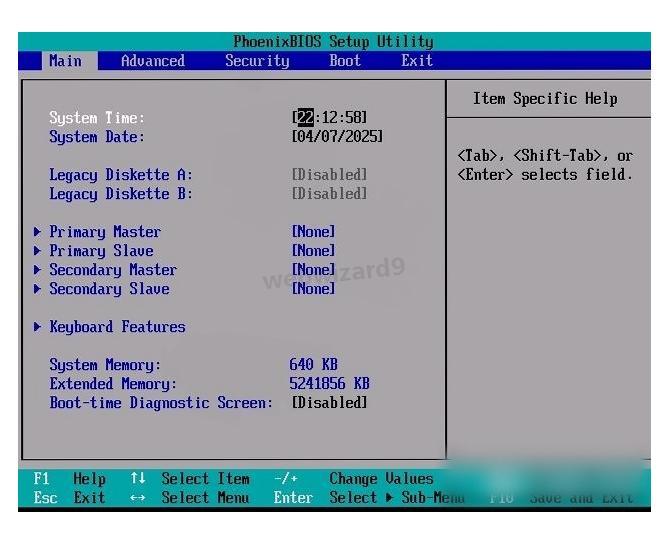Select the System Date value field
Screen dimensions: 669x544
pos(337,137)
